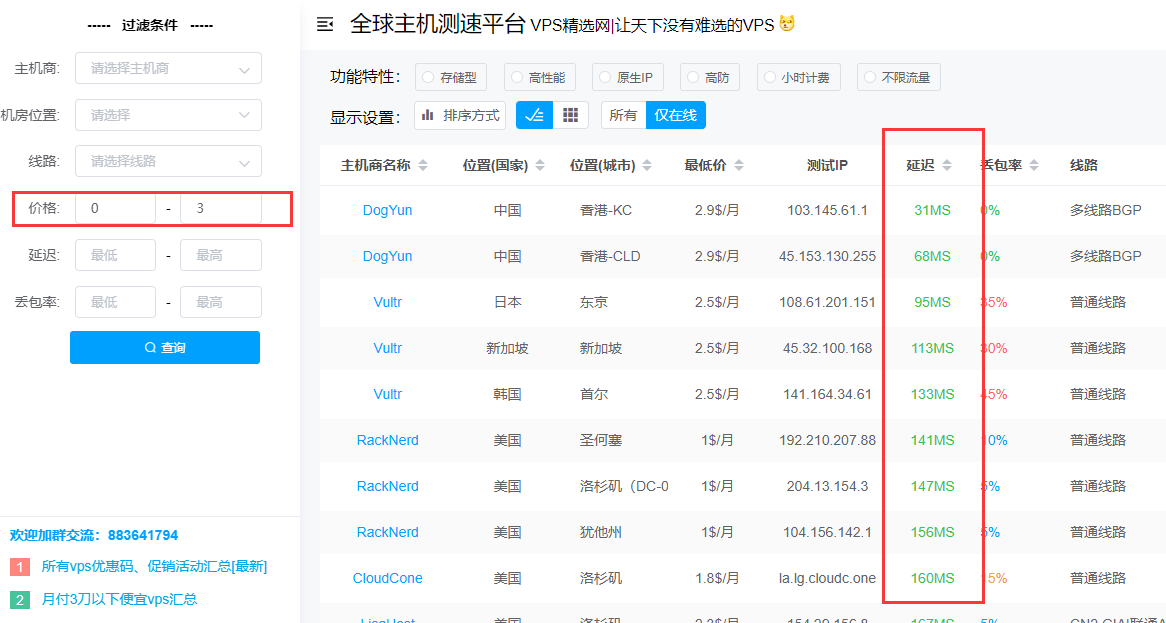The height and width of the screenshot is (623, 1166).
Task: Sort by 主机商名称 column arrows
Action: coord(423,166)
